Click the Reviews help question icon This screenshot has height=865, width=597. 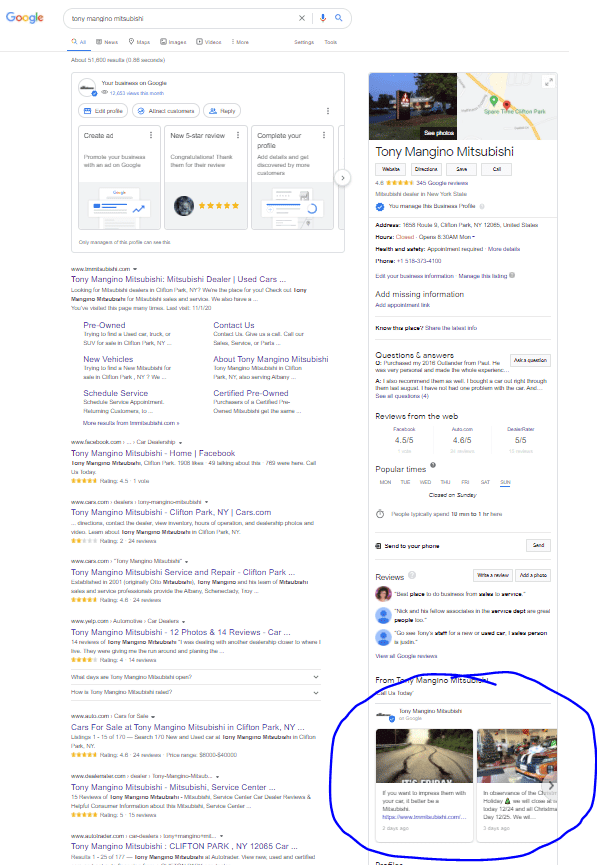point(412,575)
